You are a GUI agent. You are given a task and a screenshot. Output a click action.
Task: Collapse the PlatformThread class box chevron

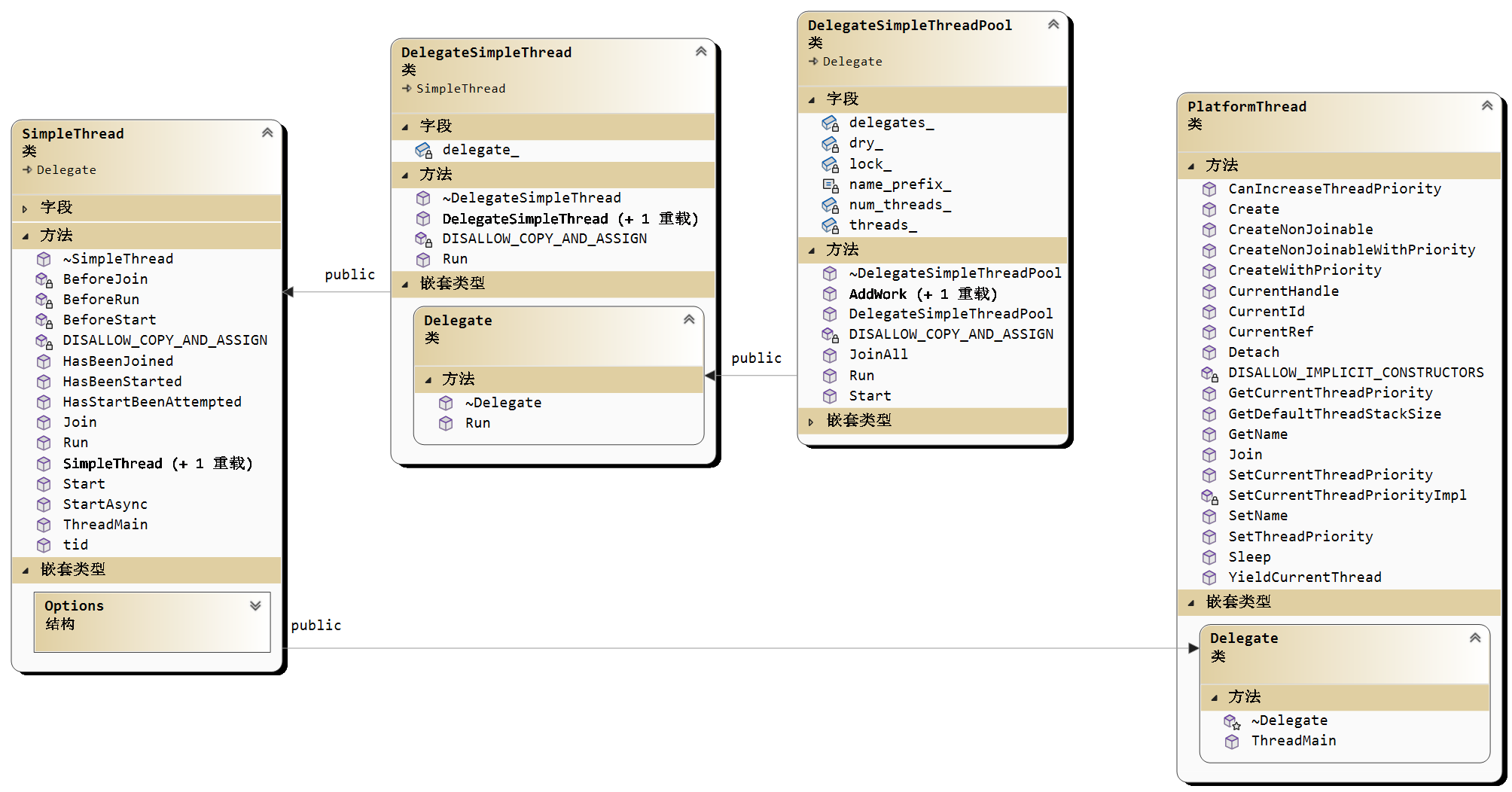tap(1487, 105)
